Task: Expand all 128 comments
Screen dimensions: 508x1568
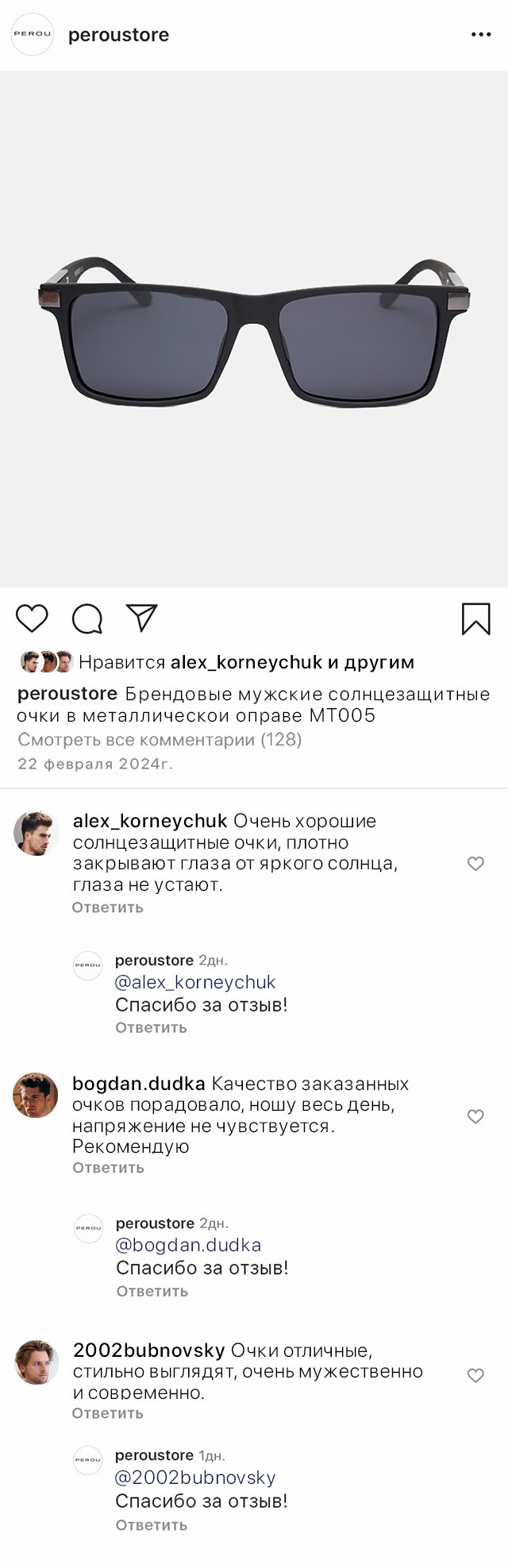Action: click(160, 740)
